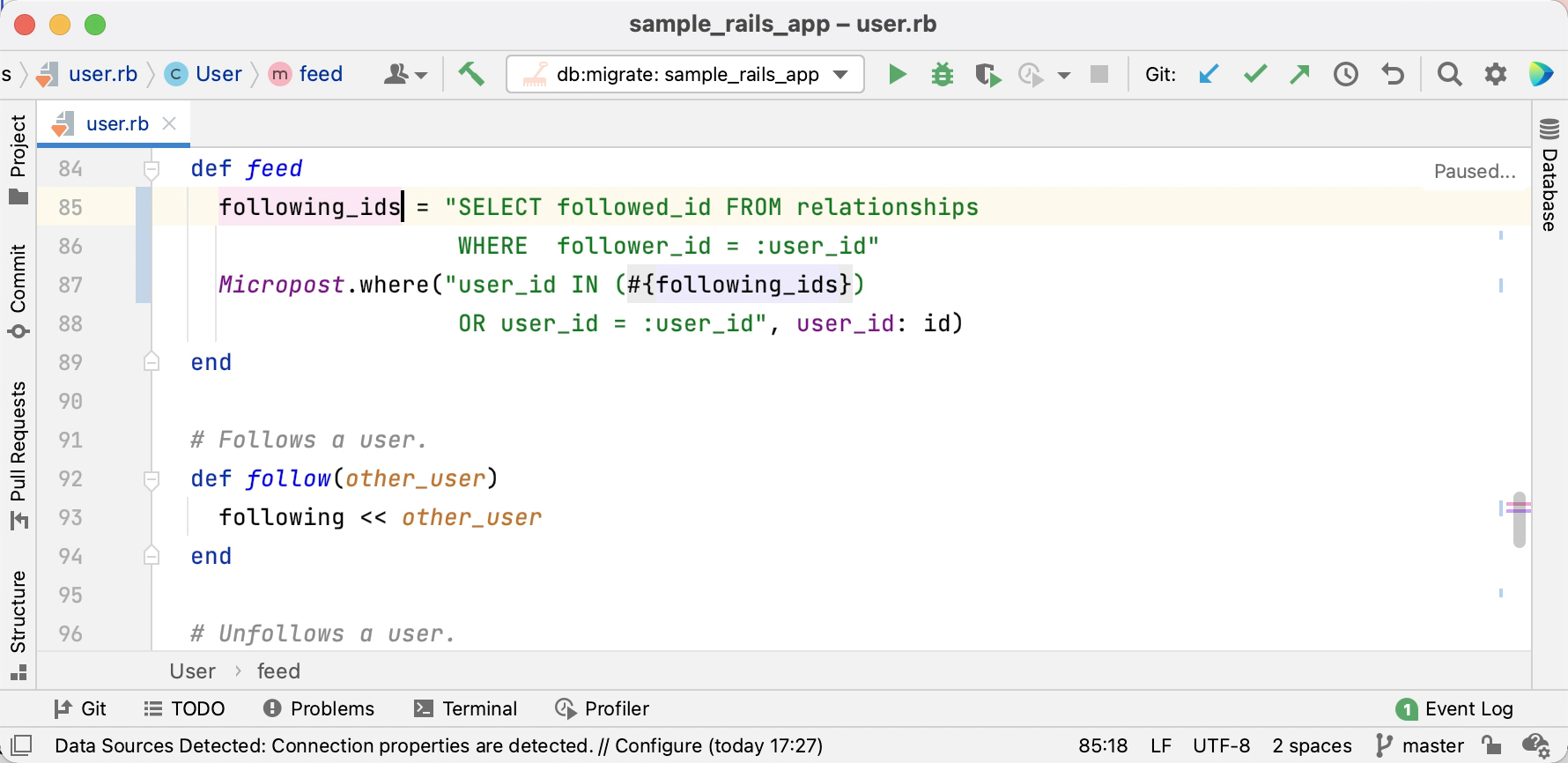This screenshot has height=763, width=1568.
Task: Open the TODO tool window
Action: (x=185, y=708)
